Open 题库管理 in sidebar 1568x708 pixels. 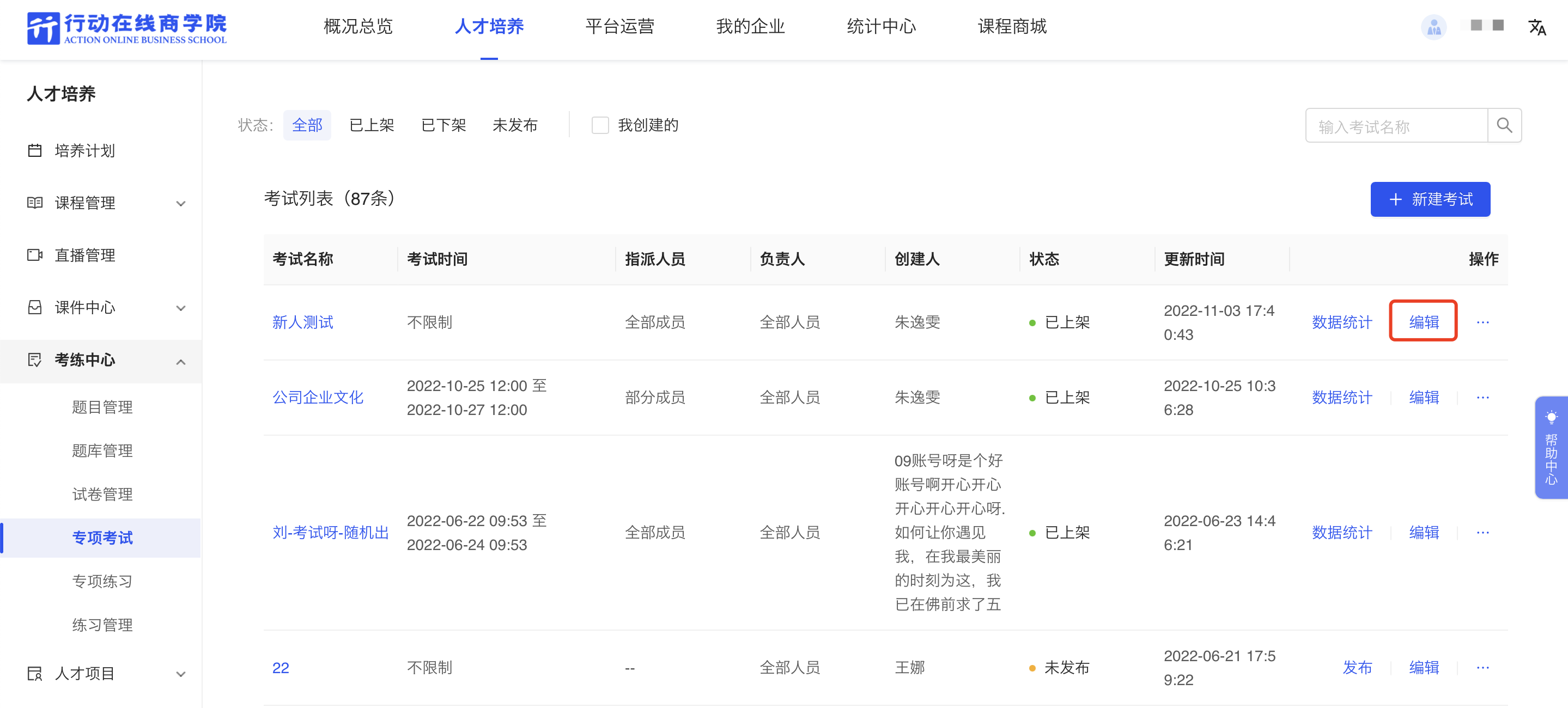click(x=102, y=451)
